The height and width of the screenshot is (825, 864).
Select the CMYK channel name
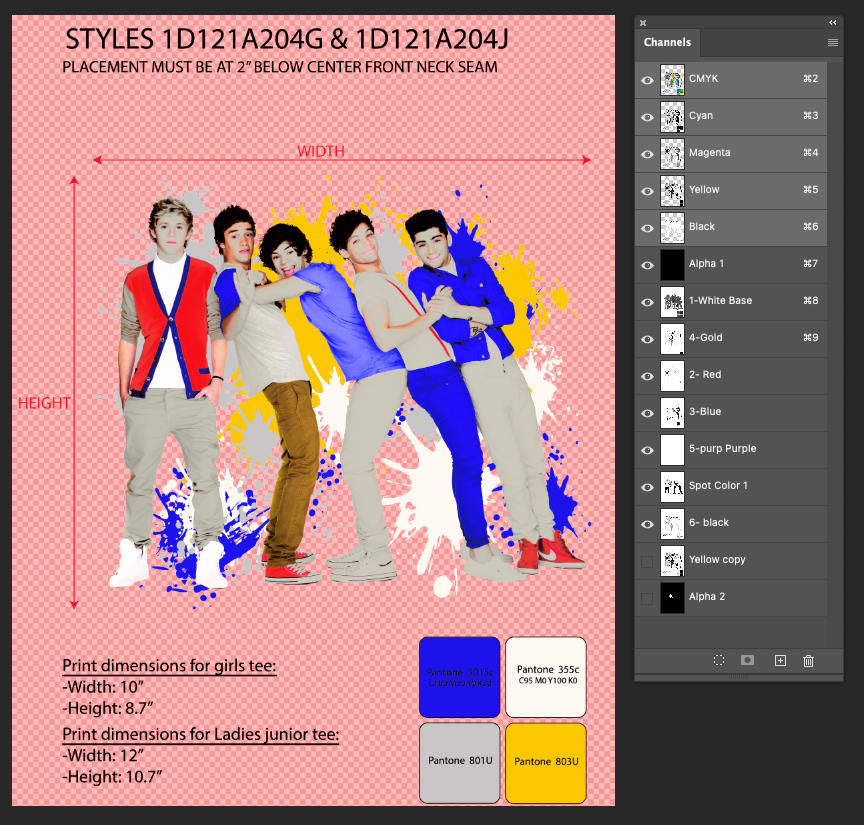coord(704,78)
